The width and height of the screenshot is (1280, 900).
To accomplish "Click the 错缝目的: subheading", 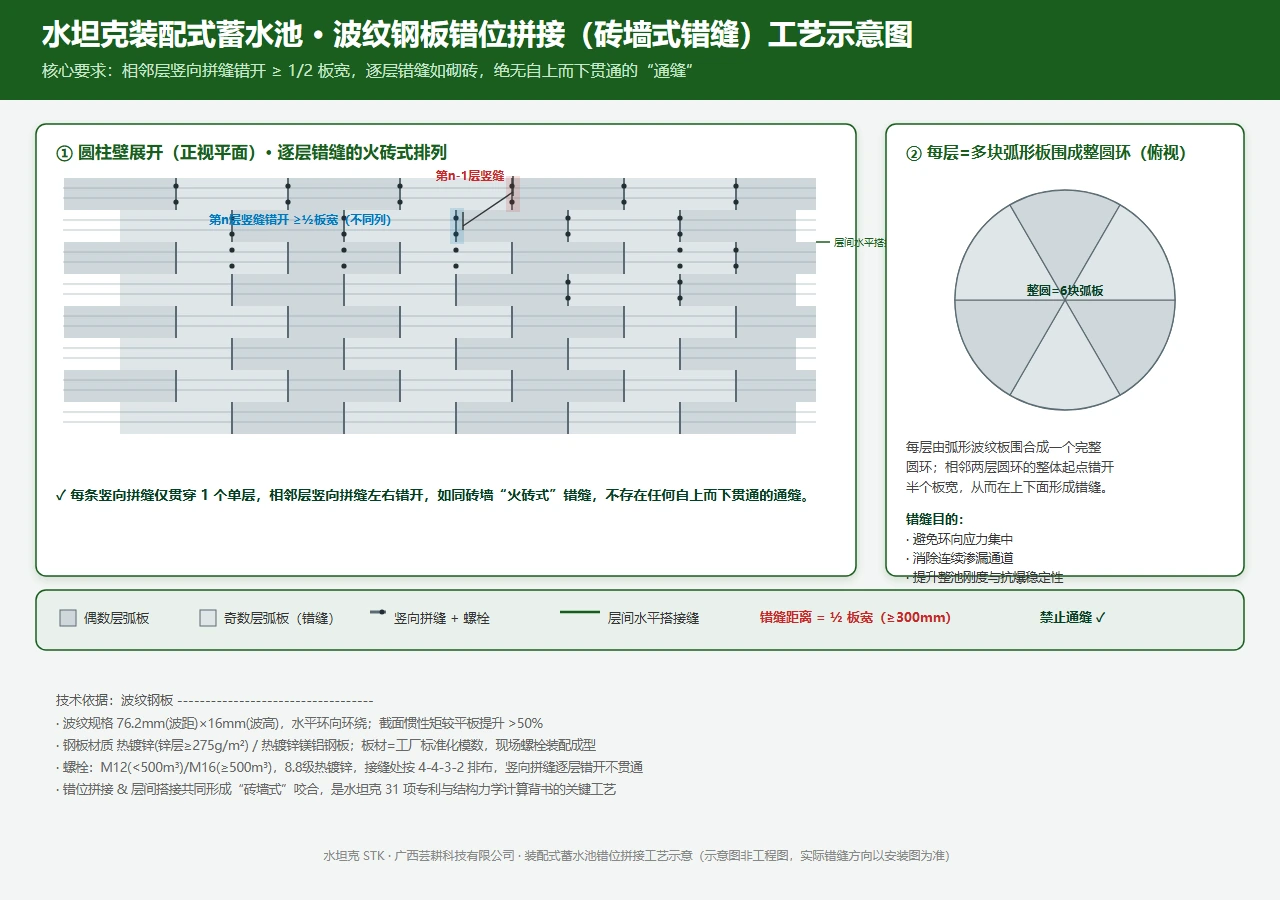I will tap(935, 519).
